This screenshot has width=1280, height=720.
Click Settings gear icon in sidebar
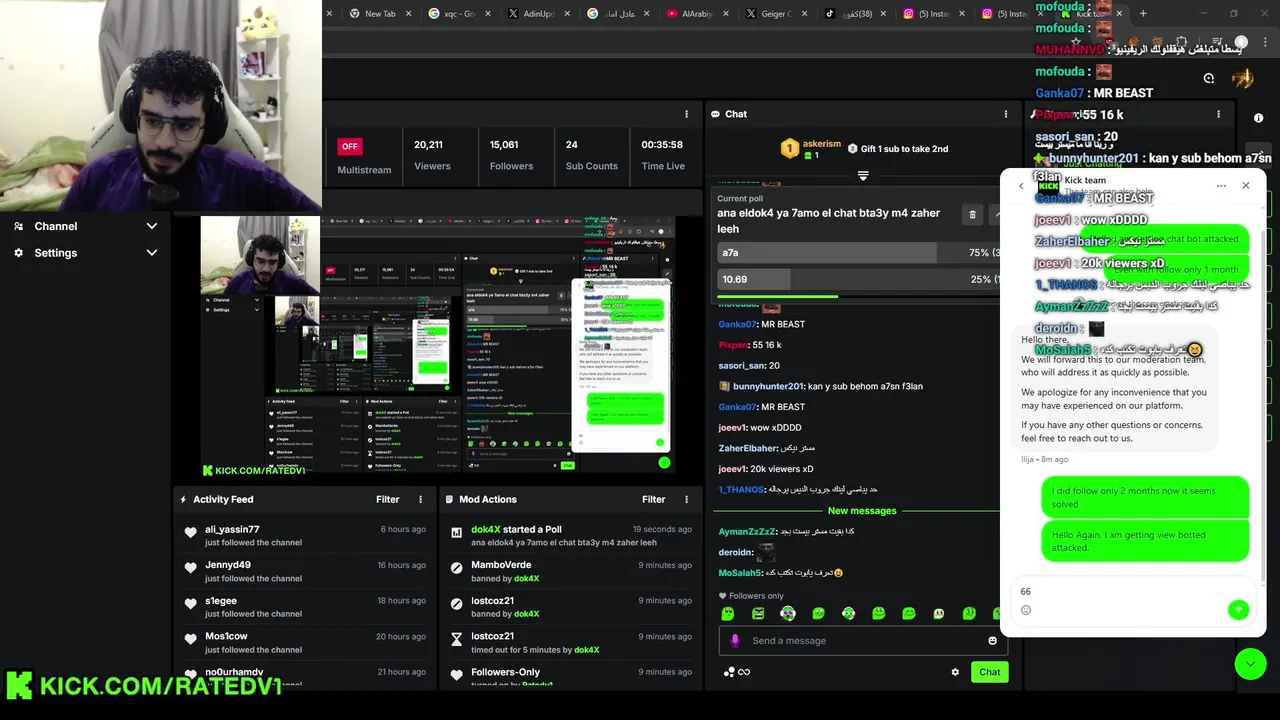[x=18, y=253]
